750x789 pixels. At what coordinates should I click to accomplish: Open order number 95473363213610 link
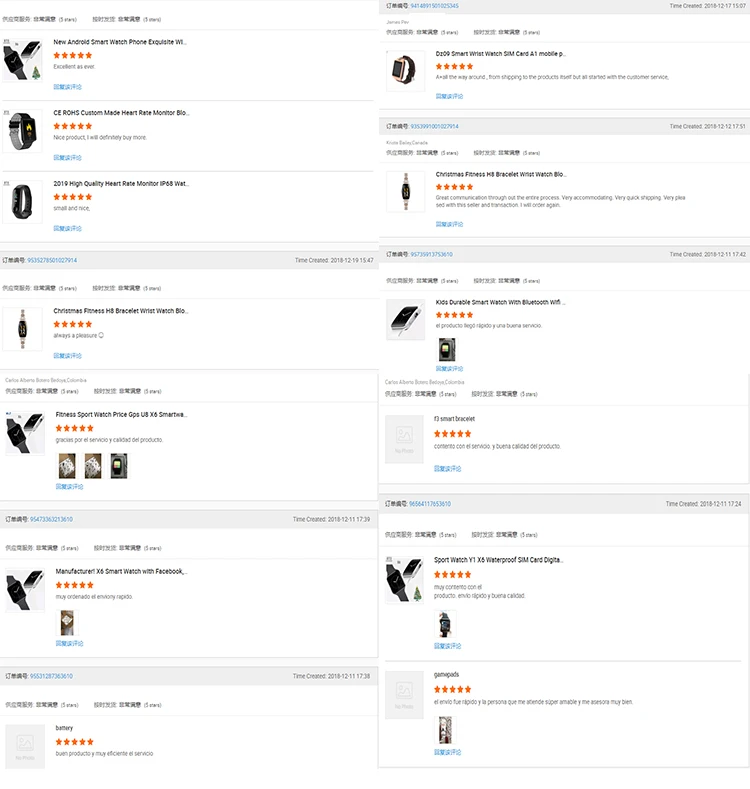coord(51,519)
